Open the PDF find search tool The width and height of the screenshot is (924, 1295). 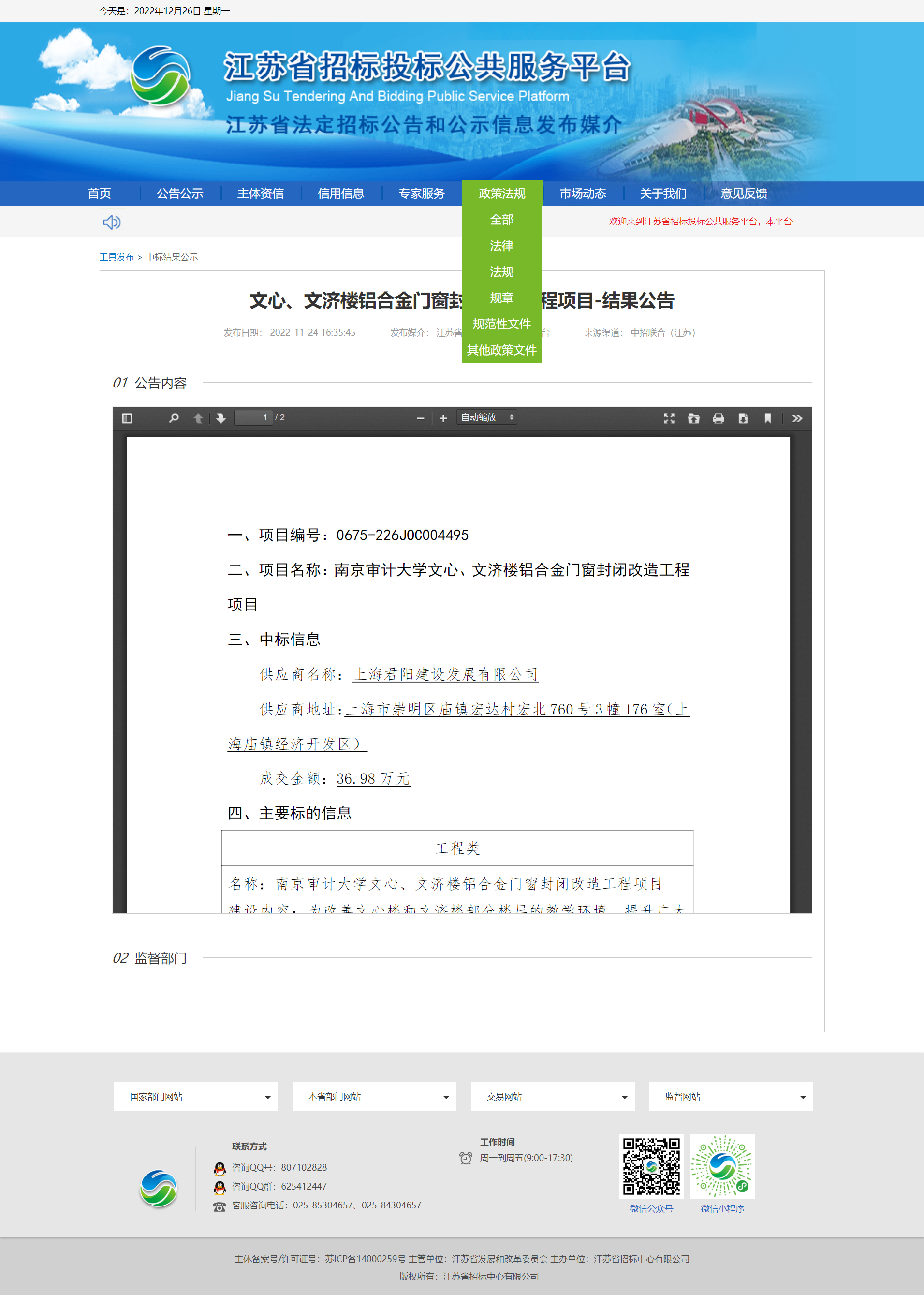pyautogui.click(x=174, y=418)
